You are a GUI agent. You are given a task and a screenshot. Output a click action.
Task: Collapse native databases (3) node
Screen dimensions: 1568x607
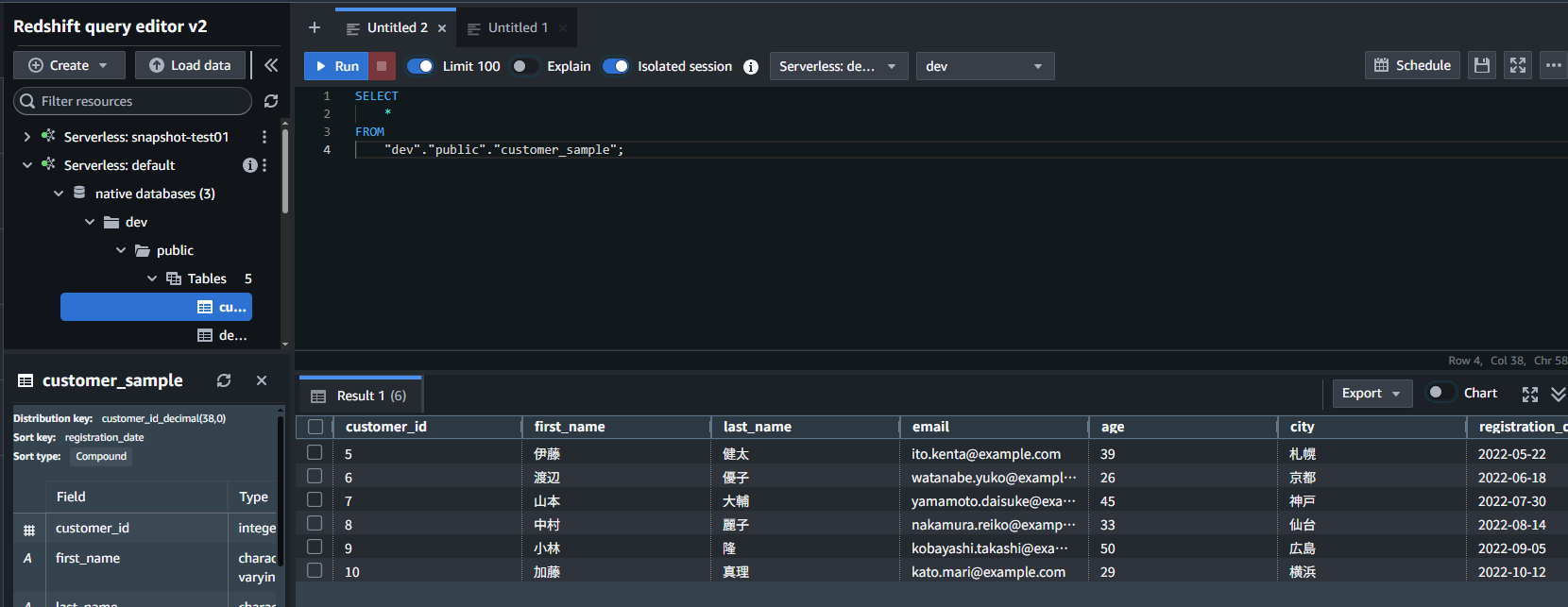[59, 194]
